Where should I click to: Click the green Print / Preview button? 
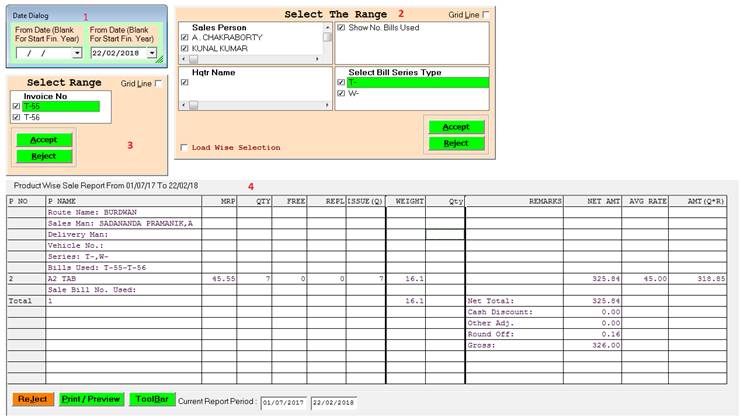point(91,399)
